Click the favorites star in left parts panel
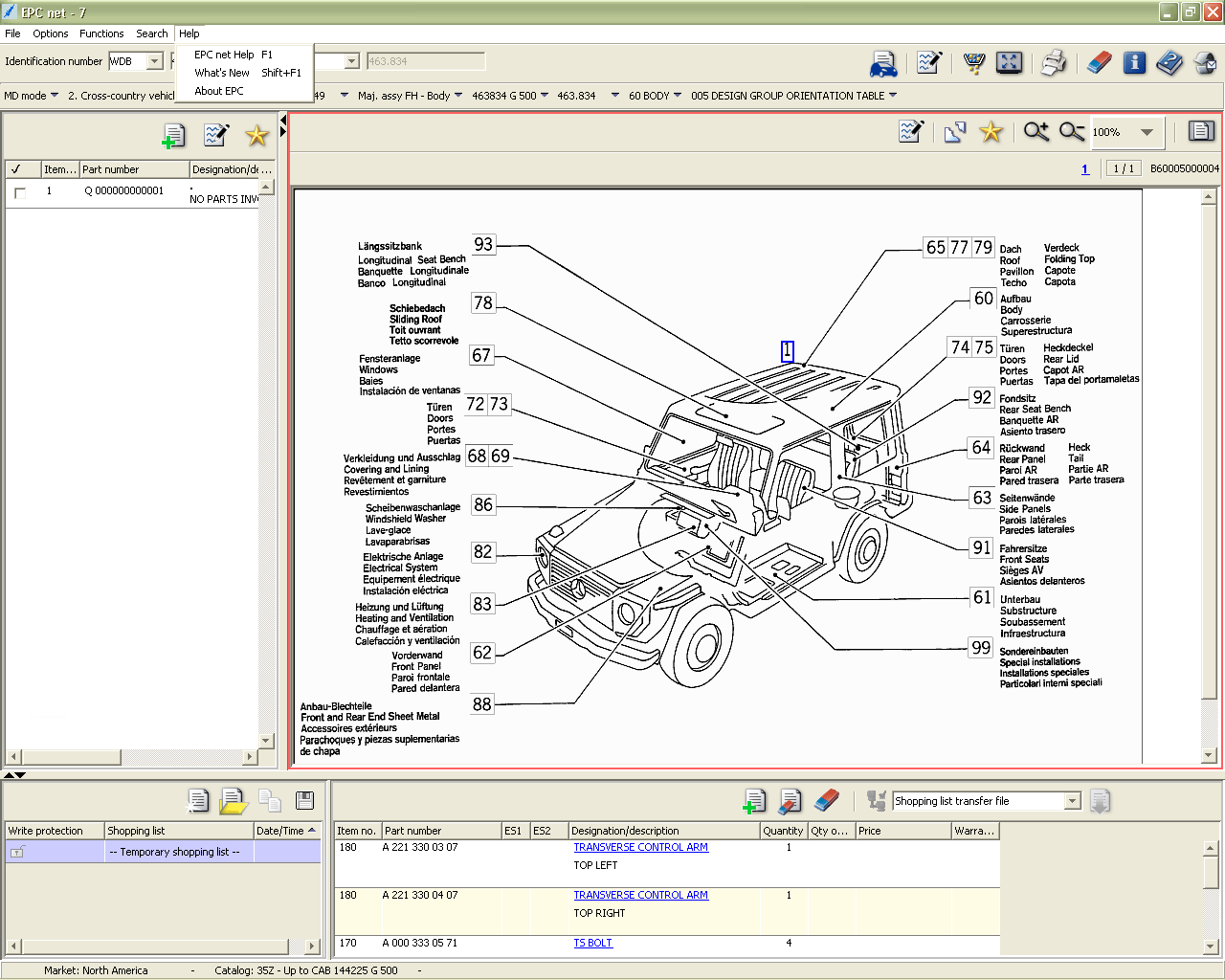The width and height of the screenshot is (1225, 980). 256,135
